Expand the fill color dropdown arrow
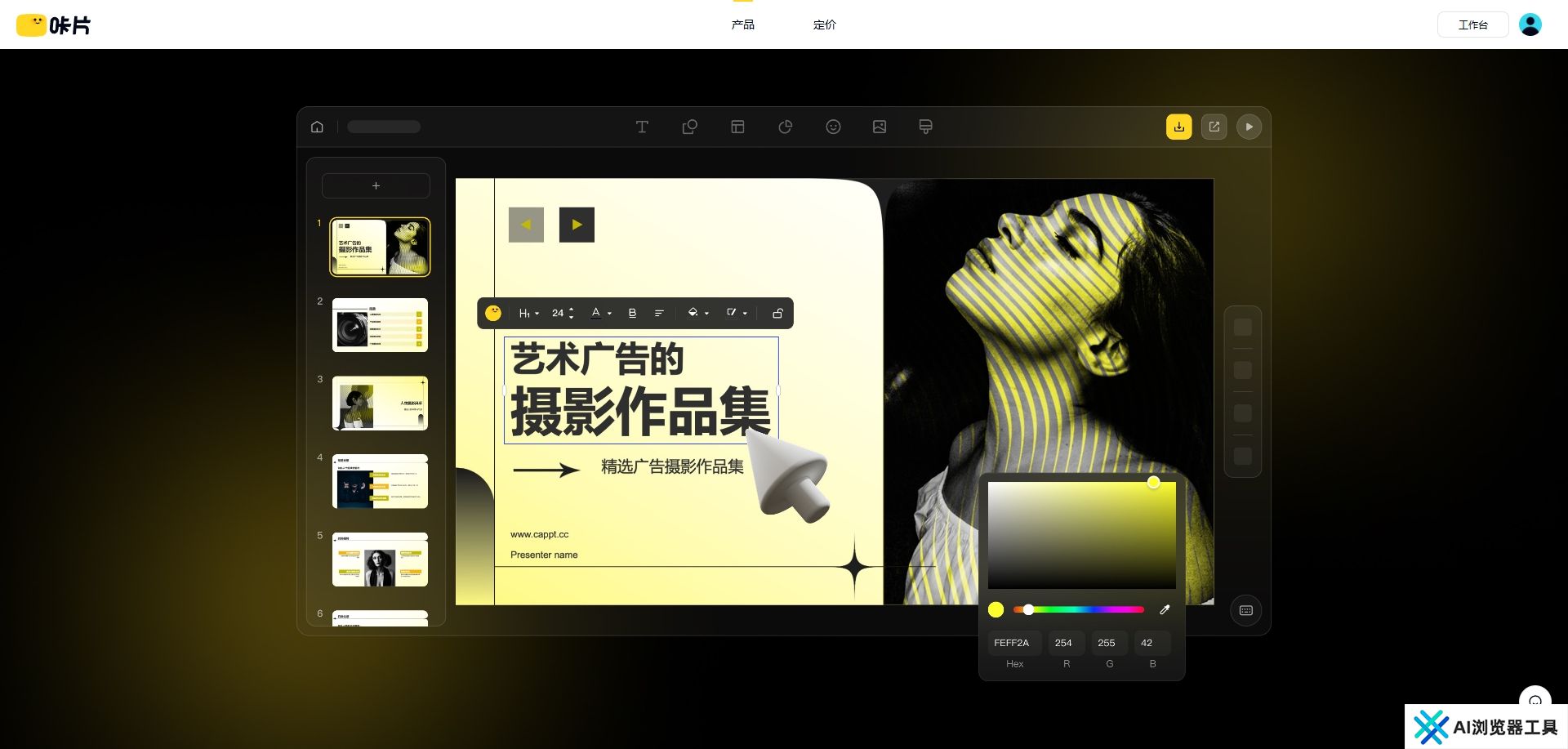This screenshot has width=1568, height=749. [706, 314]
